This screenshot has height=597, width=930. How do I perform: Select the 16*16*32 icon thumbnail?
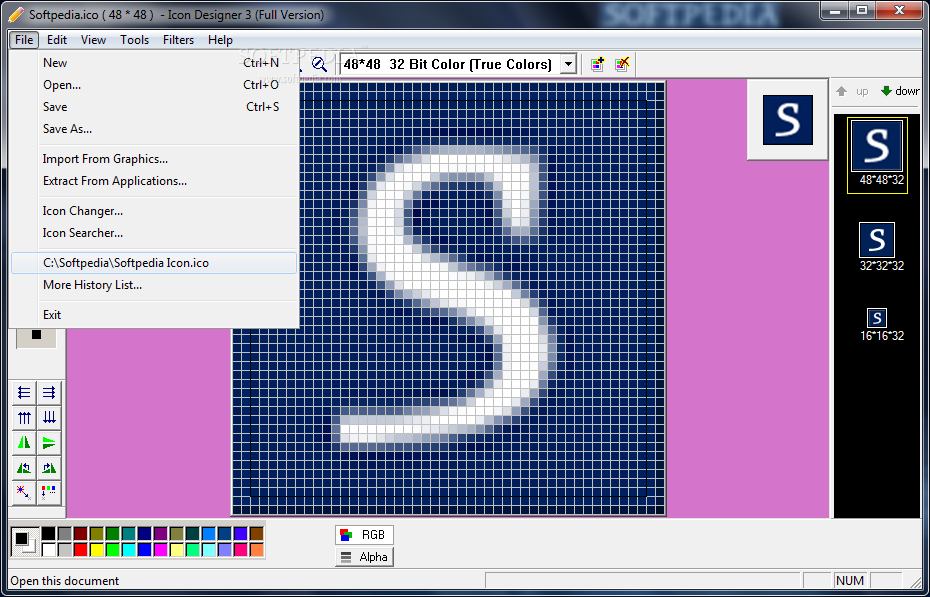tap(877, 318)
